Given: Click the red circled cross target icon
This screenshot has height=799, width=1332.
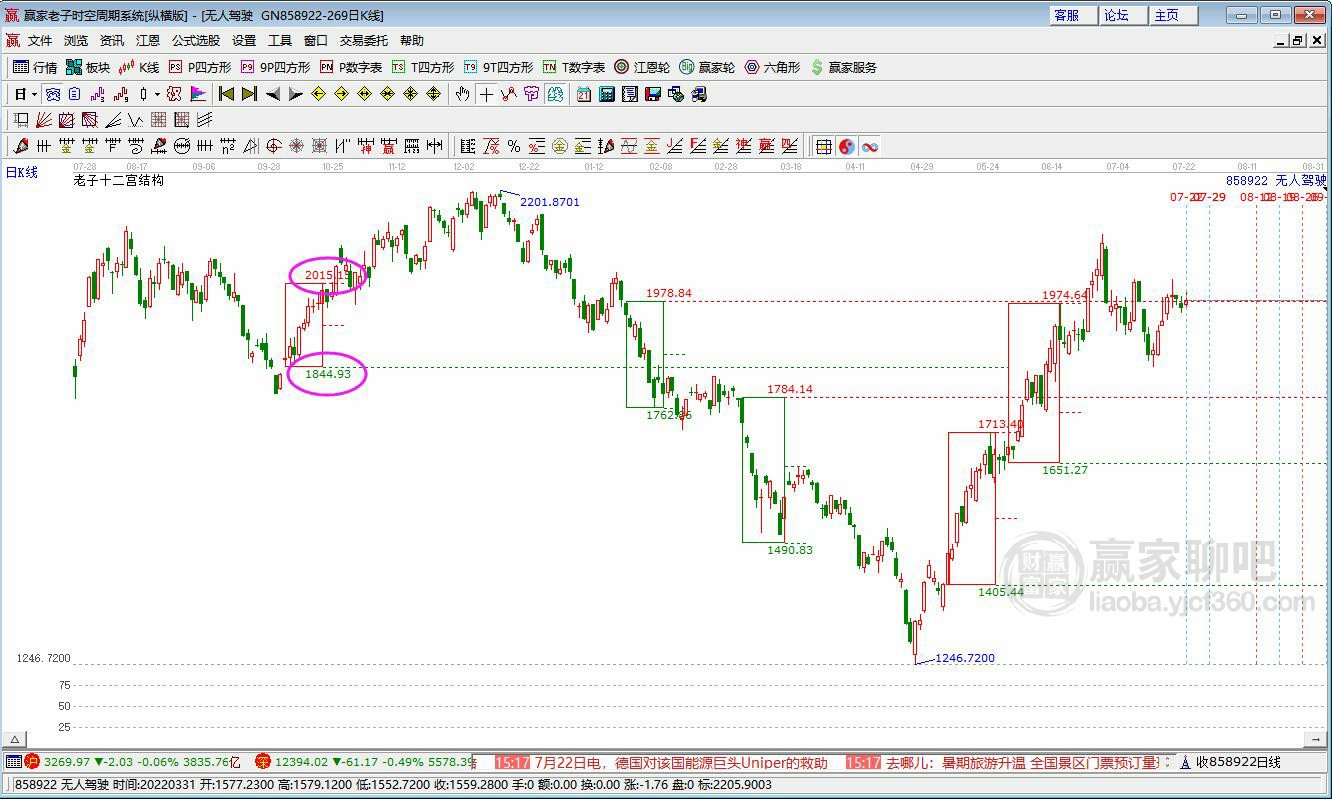Looking at the screenshot, I should (x=274, y=146).
